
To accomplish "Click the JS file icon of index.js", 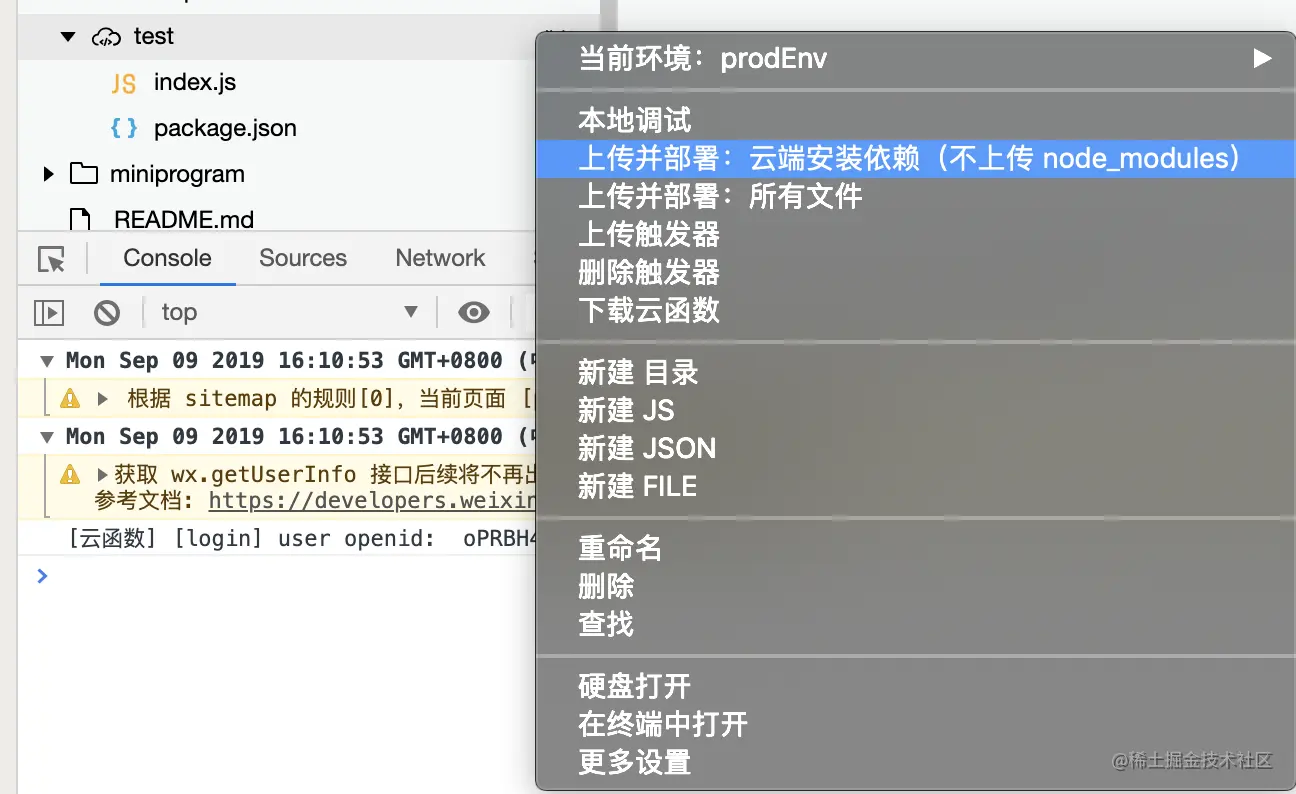I will 124,83.
